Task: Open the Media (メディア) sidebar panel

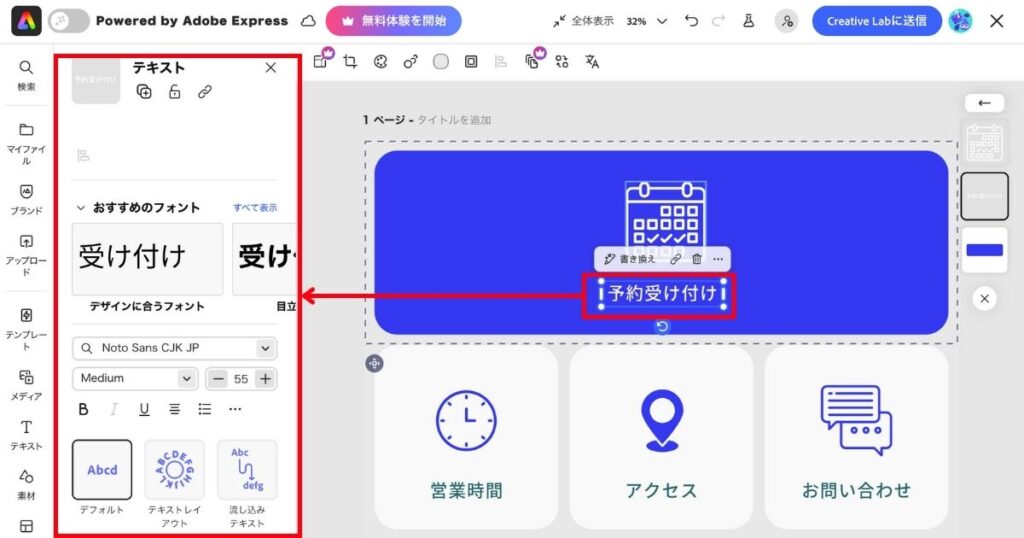Action: (x=26, y=383)
